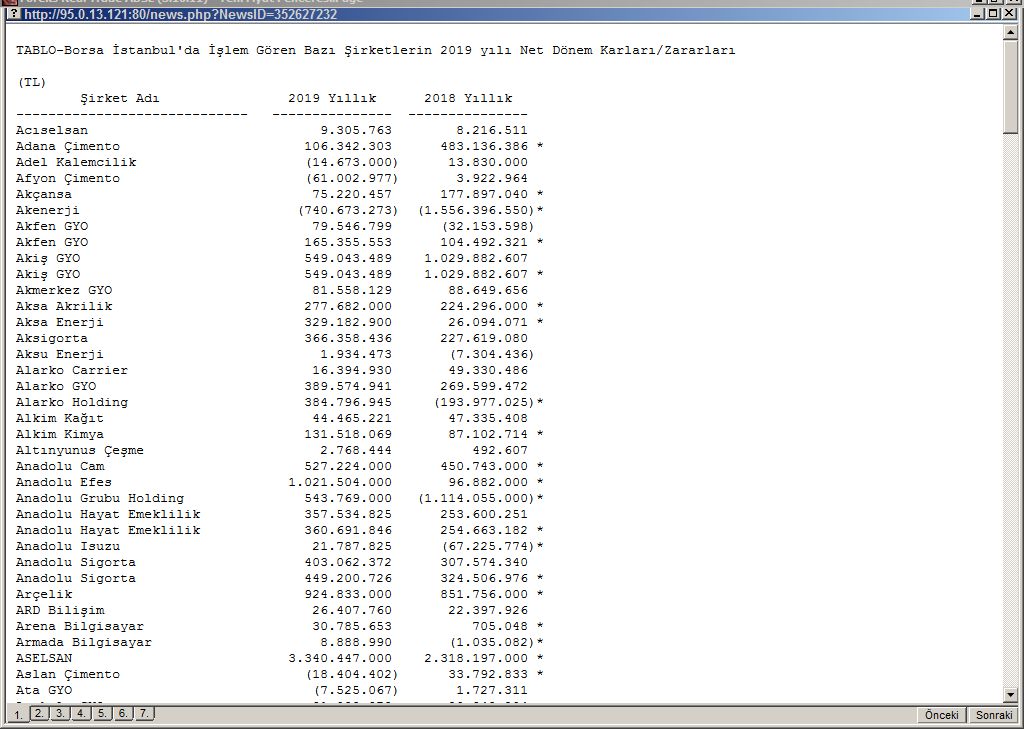
Task: Click Adana Çimento's 2018 value 483.136.386
Action: tap(484, 146)
